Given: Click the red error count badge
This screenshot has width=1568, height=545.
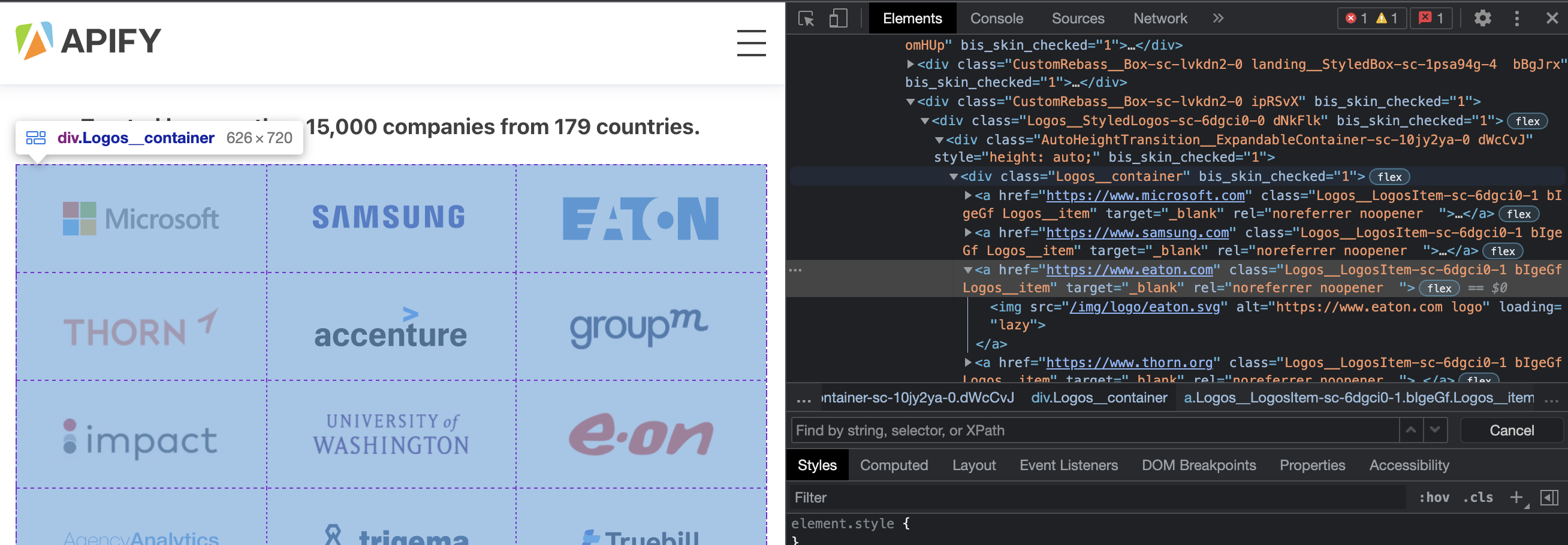Looking at the screenshot, I should (x=1356, y=18).
